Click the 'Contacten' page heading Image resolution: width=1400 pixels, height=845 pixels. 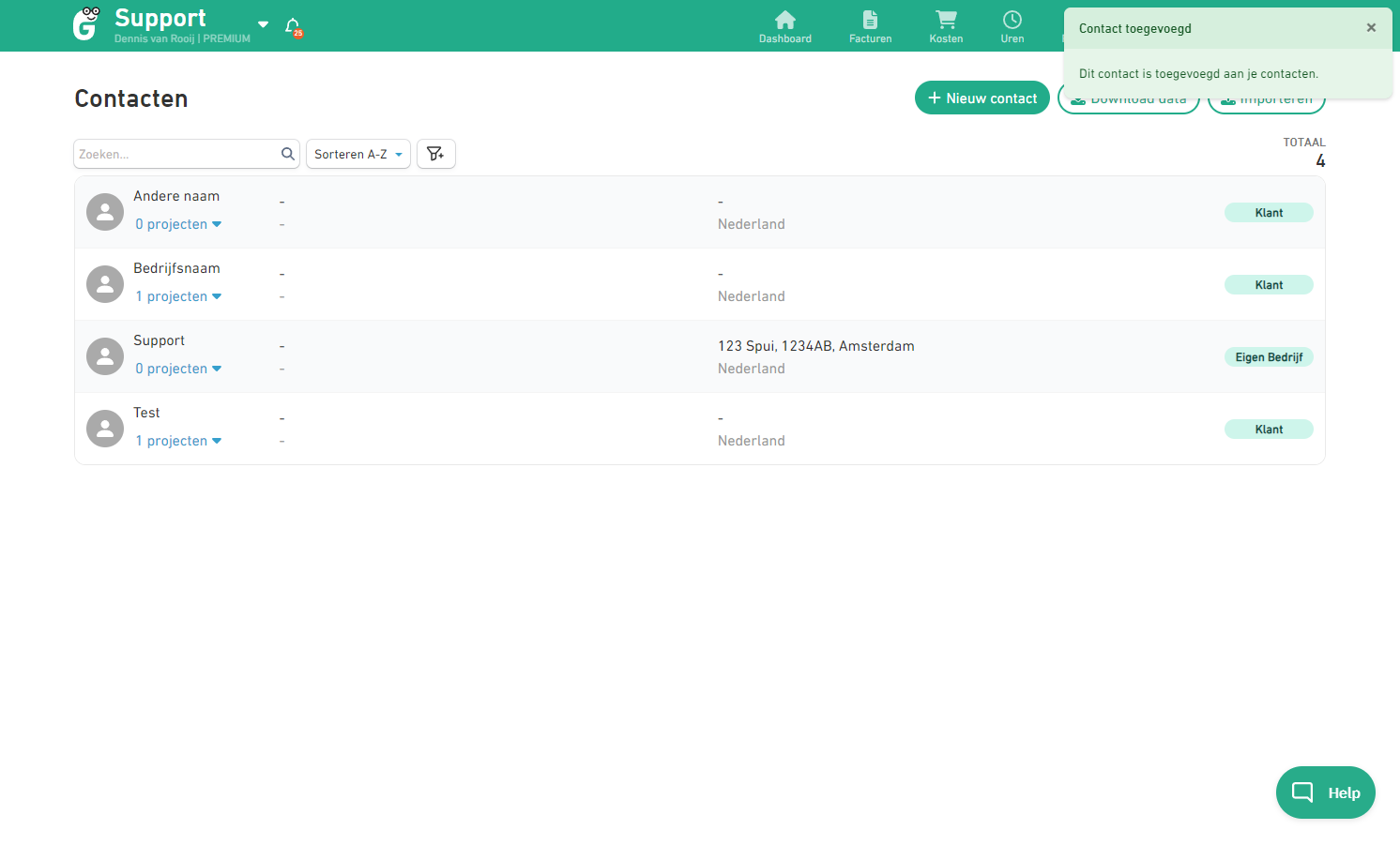pyautogui.click(x=131, y=98)
